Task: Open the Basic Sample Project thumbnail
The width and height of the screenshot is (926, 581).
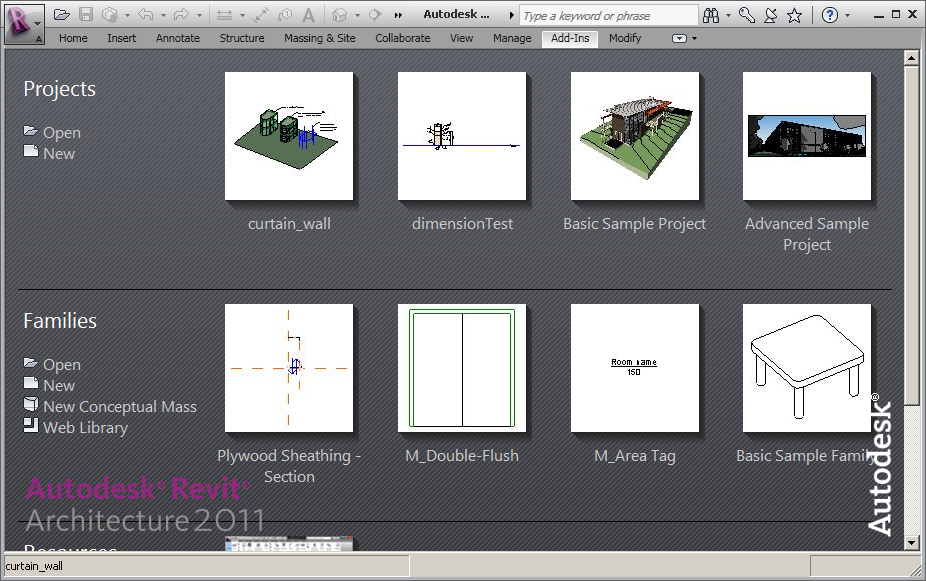Action: pyautogui.click(x=634, y=136)
